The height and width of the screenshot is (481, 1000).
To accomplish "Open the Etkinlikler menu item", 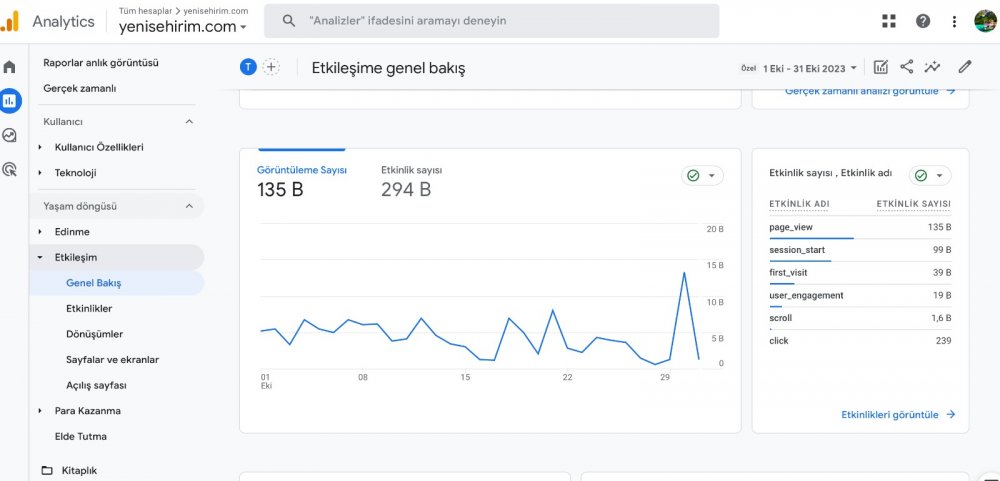I will pos(89,309).
